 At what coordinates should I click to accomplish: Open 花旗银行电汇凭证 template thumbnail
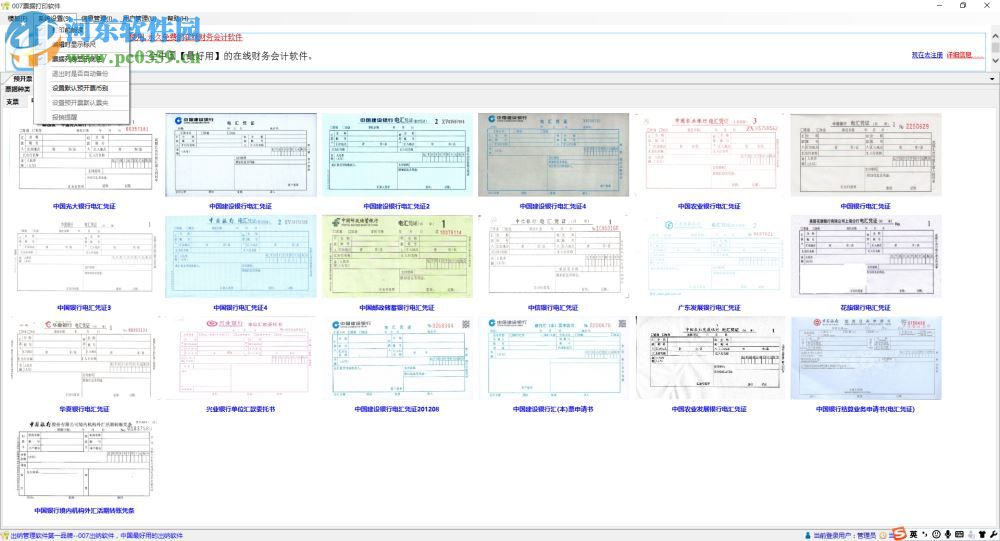point(865,256)
